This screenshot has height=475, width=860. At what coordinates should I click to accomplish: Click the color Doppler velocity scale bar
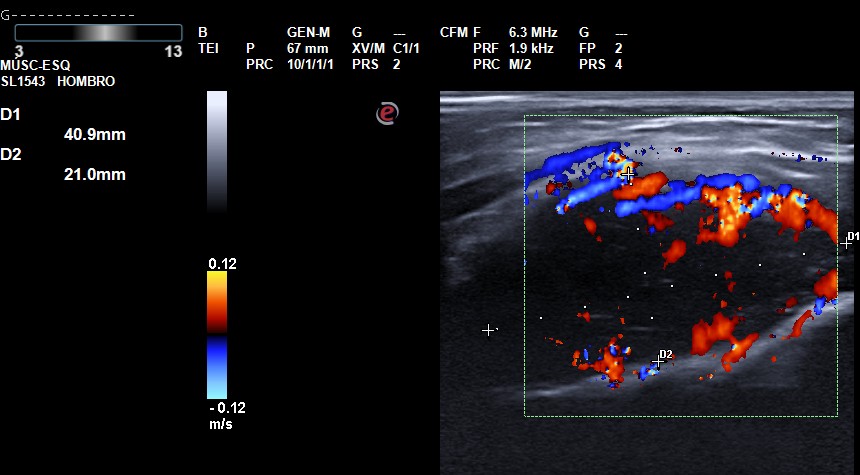216,335
